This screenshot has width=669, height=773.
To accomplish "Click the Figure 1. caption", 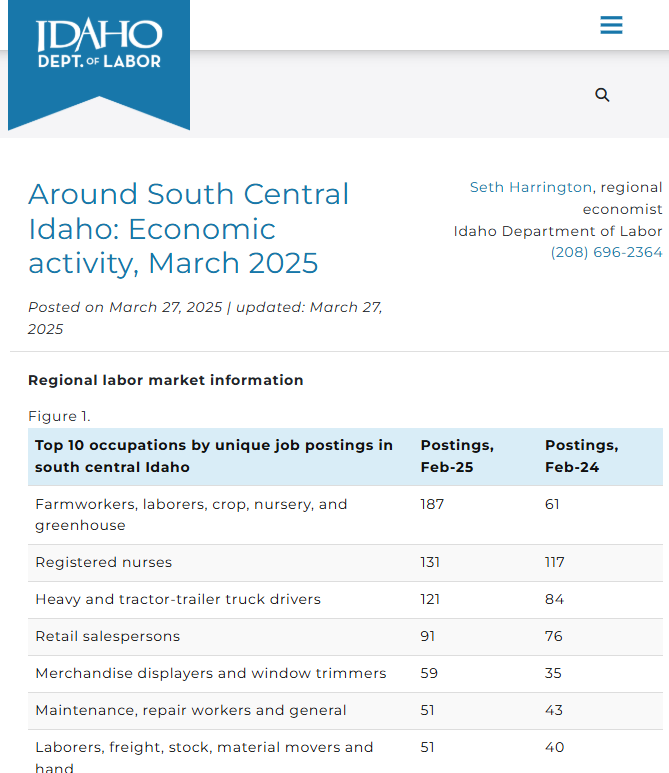I will (59, 416).
